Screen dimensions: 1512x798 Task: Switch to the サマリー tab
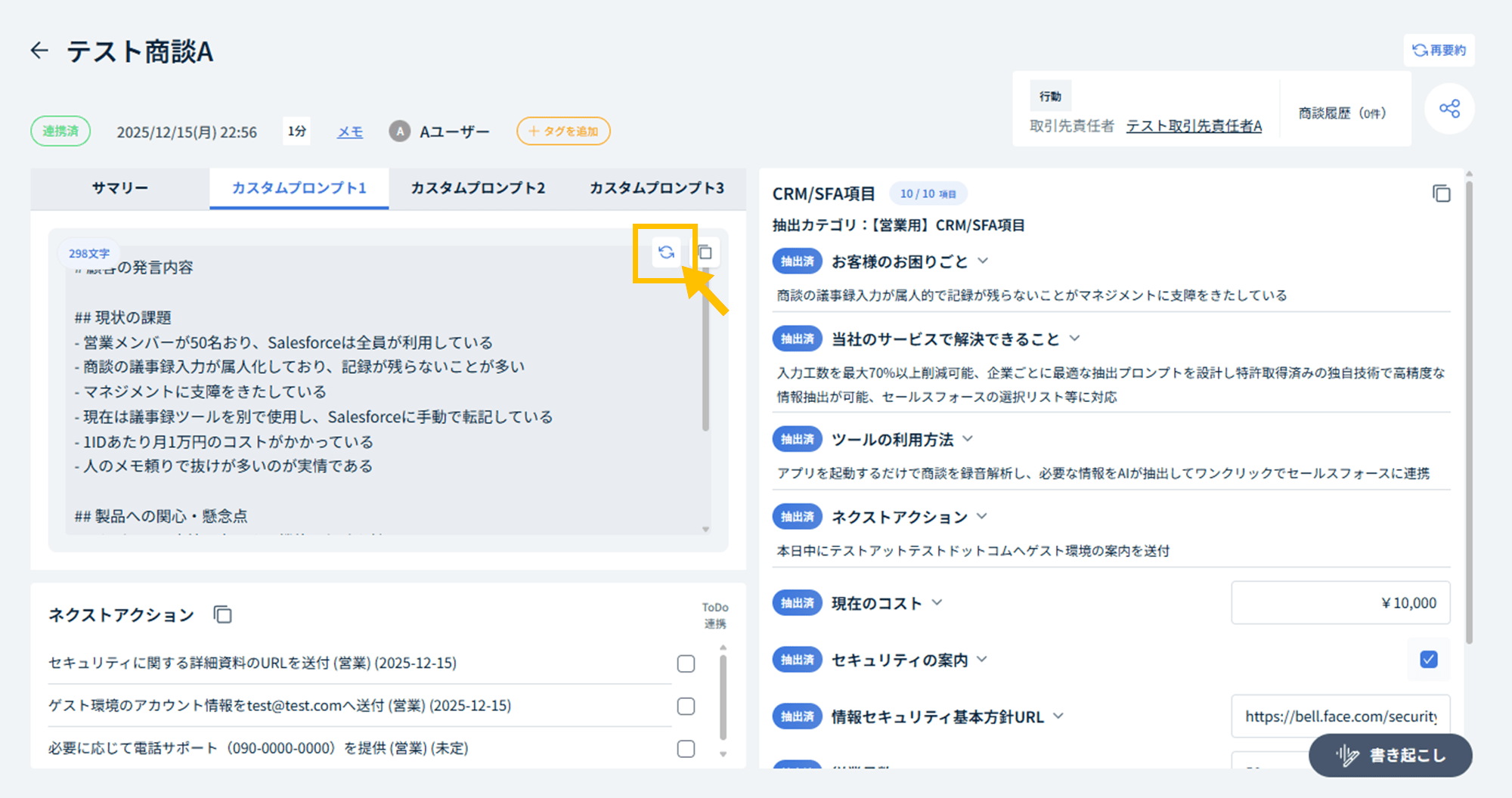point(120,188)
